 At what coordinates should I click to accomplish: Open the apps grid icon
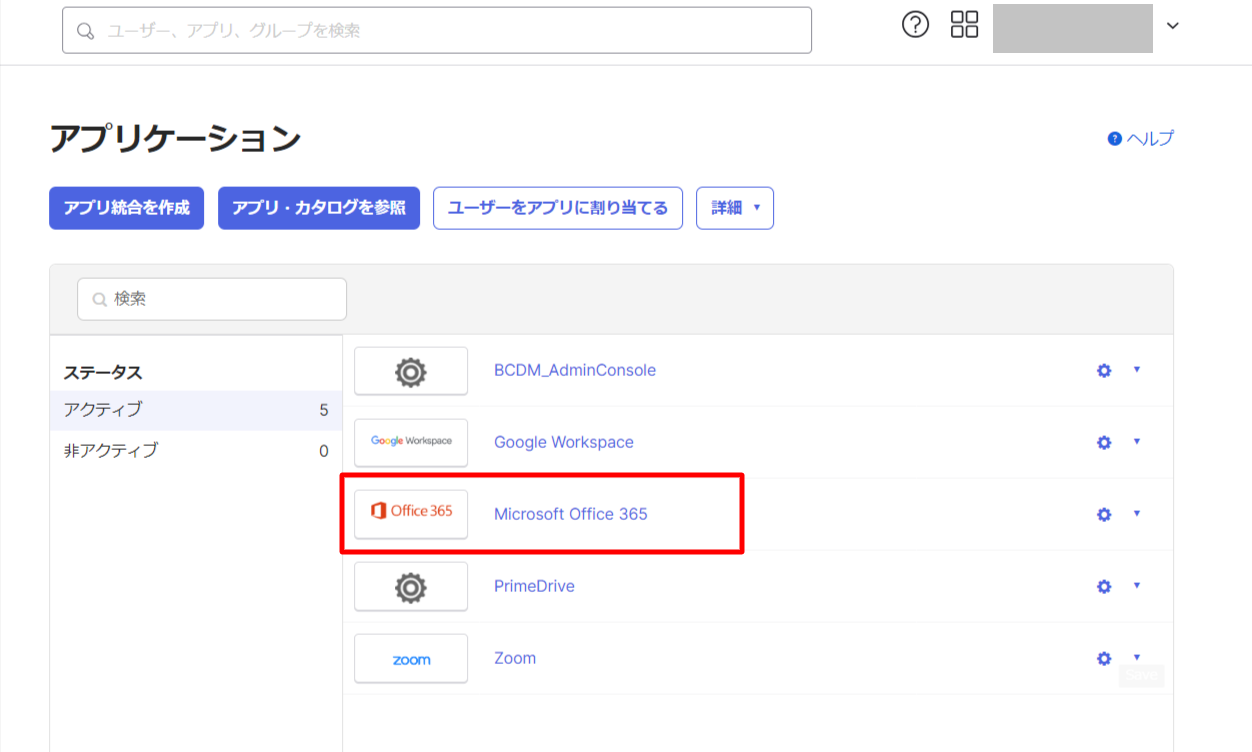tap(964, 25)
